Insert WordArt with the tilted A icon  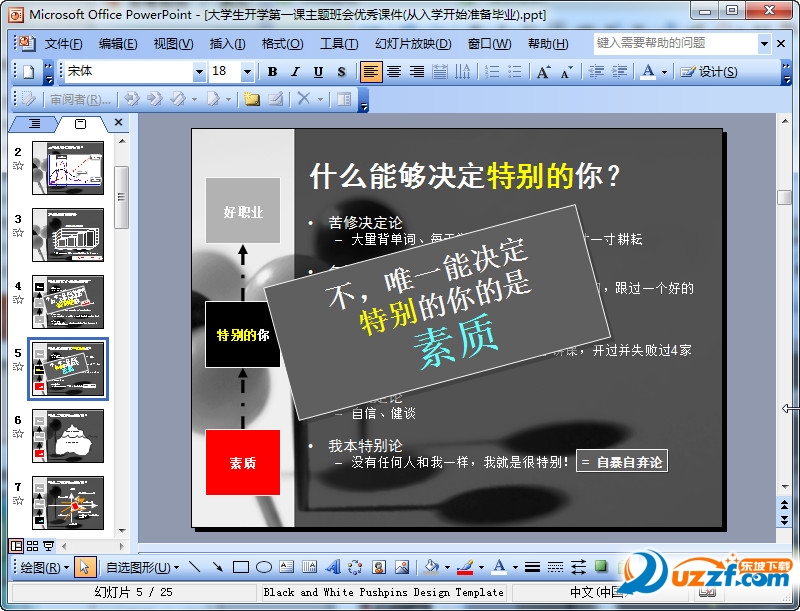click(333, 567)
